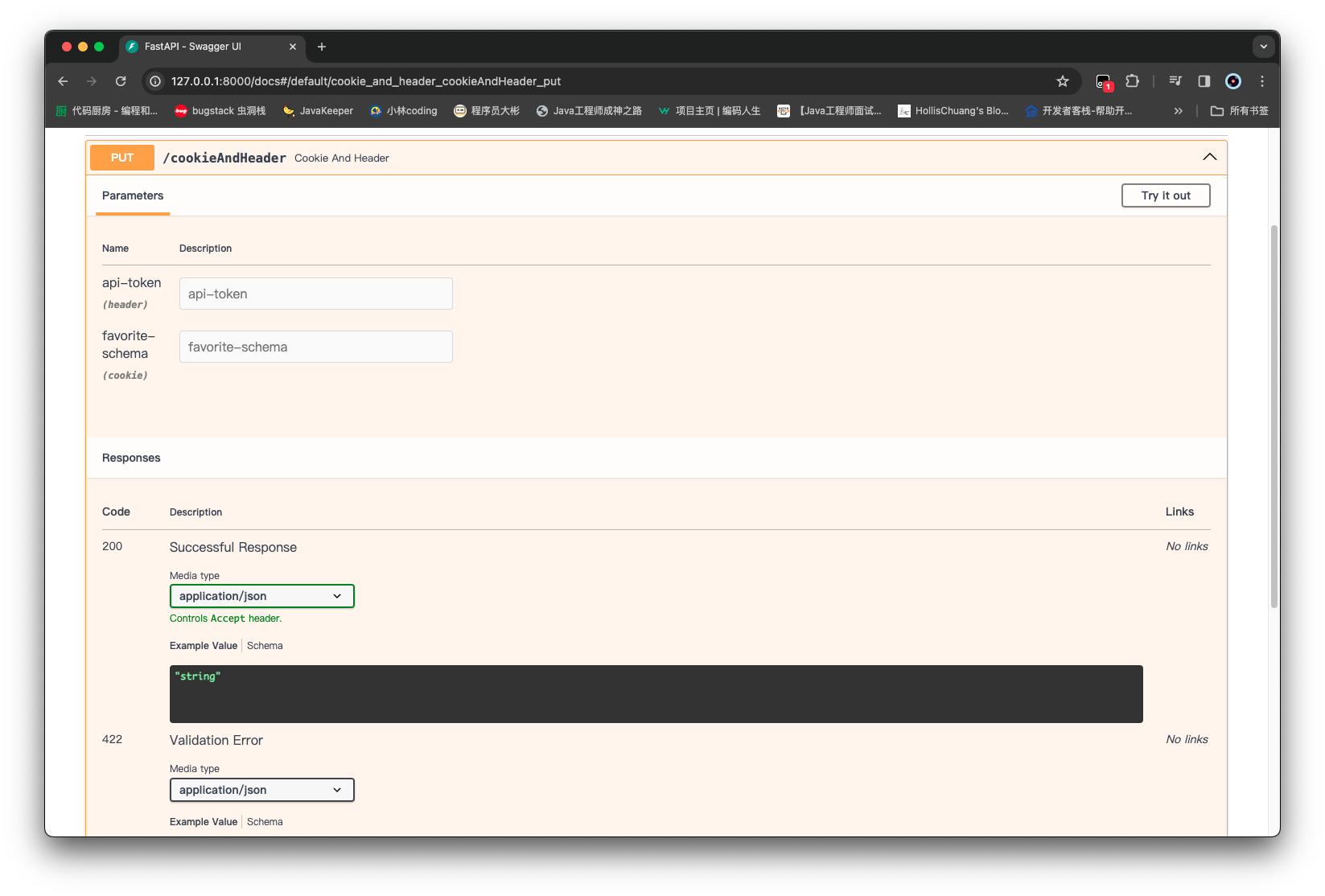1325x896 pixels.
Task: Open the 程序员大彬 bookmark
Action: click(487, 111)
